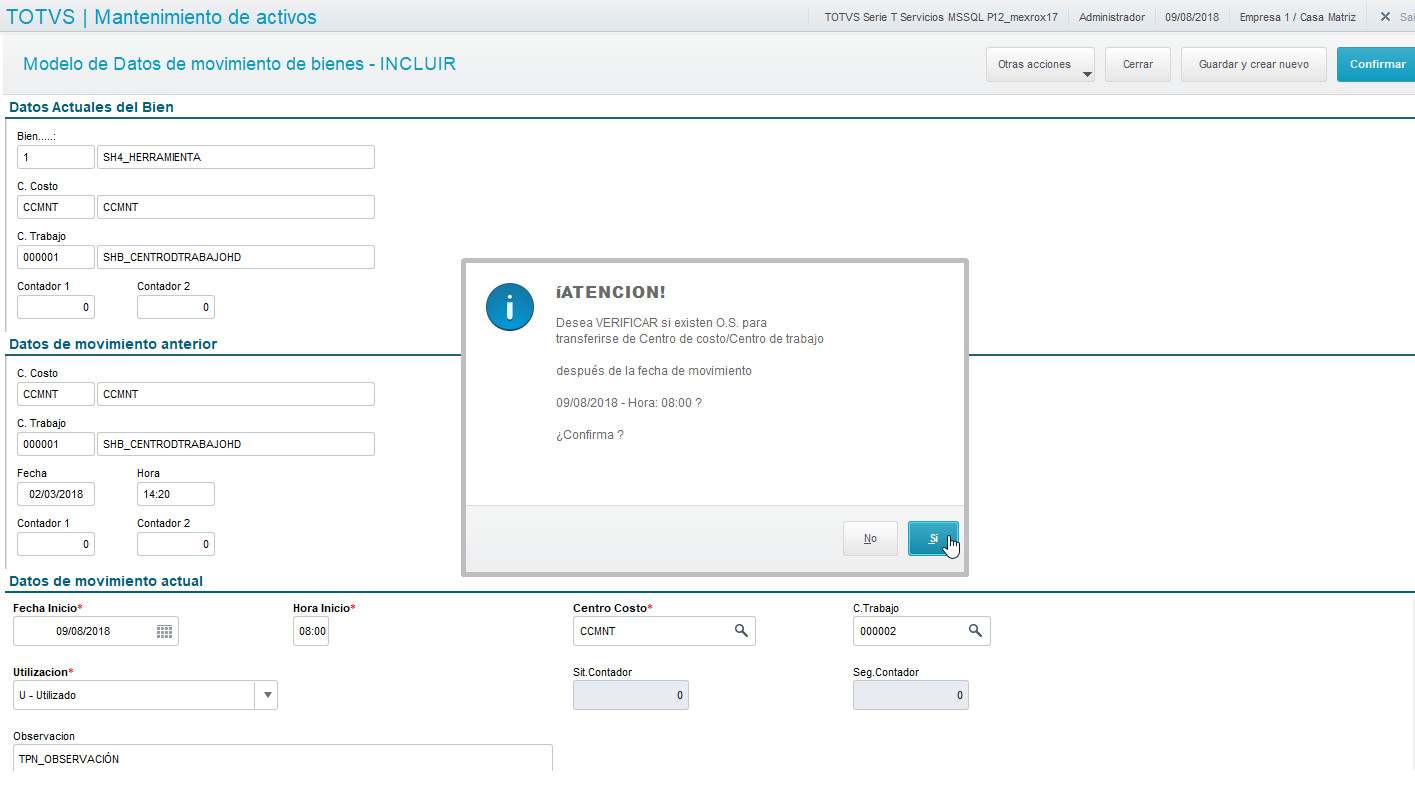Expand the Otras acciones dropdown

point(1040,64)
